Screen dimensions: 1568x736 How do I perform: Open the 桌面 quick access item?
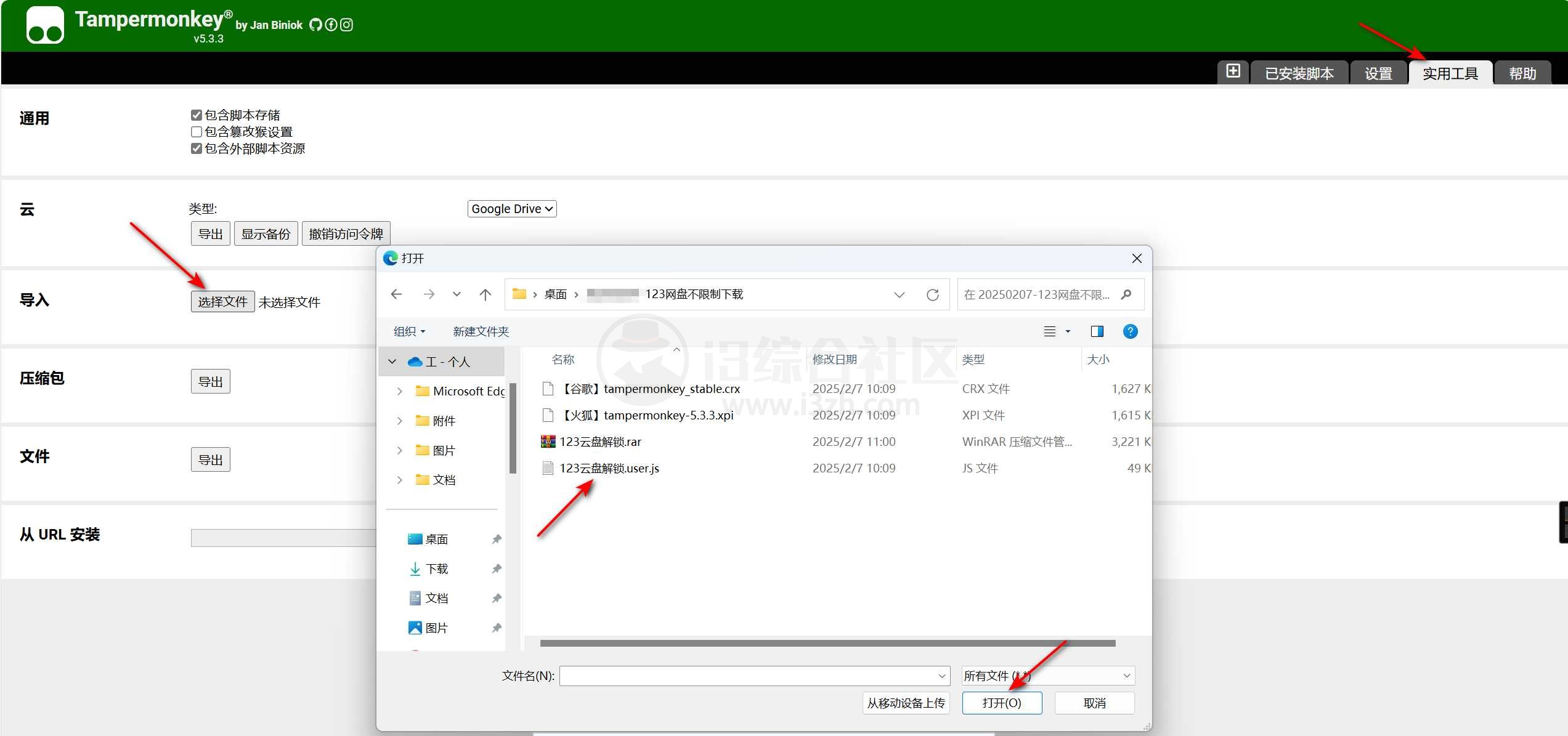tap(436, 539)
